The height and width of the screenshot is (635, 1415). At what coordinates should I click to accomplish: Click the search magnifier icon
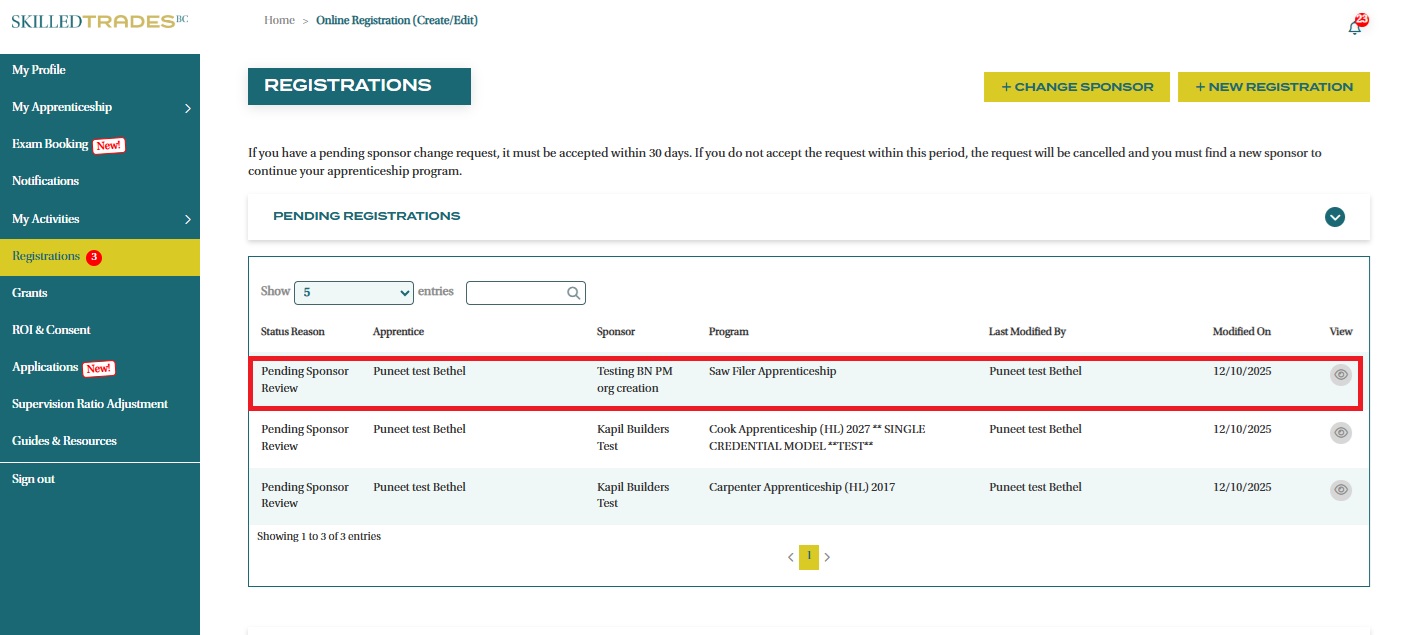point(573,293)
